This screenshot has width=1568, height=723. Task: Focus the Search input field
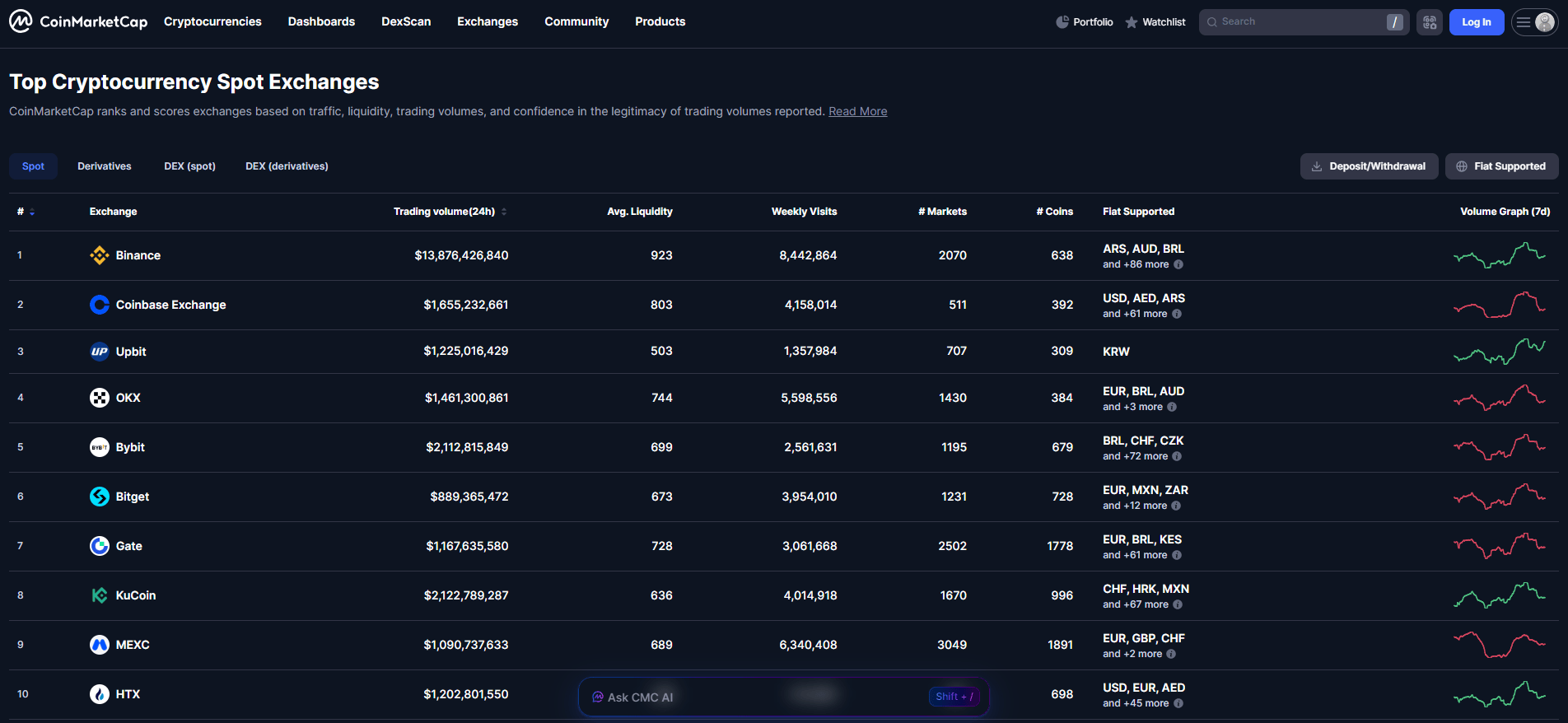coord(1304,22)
